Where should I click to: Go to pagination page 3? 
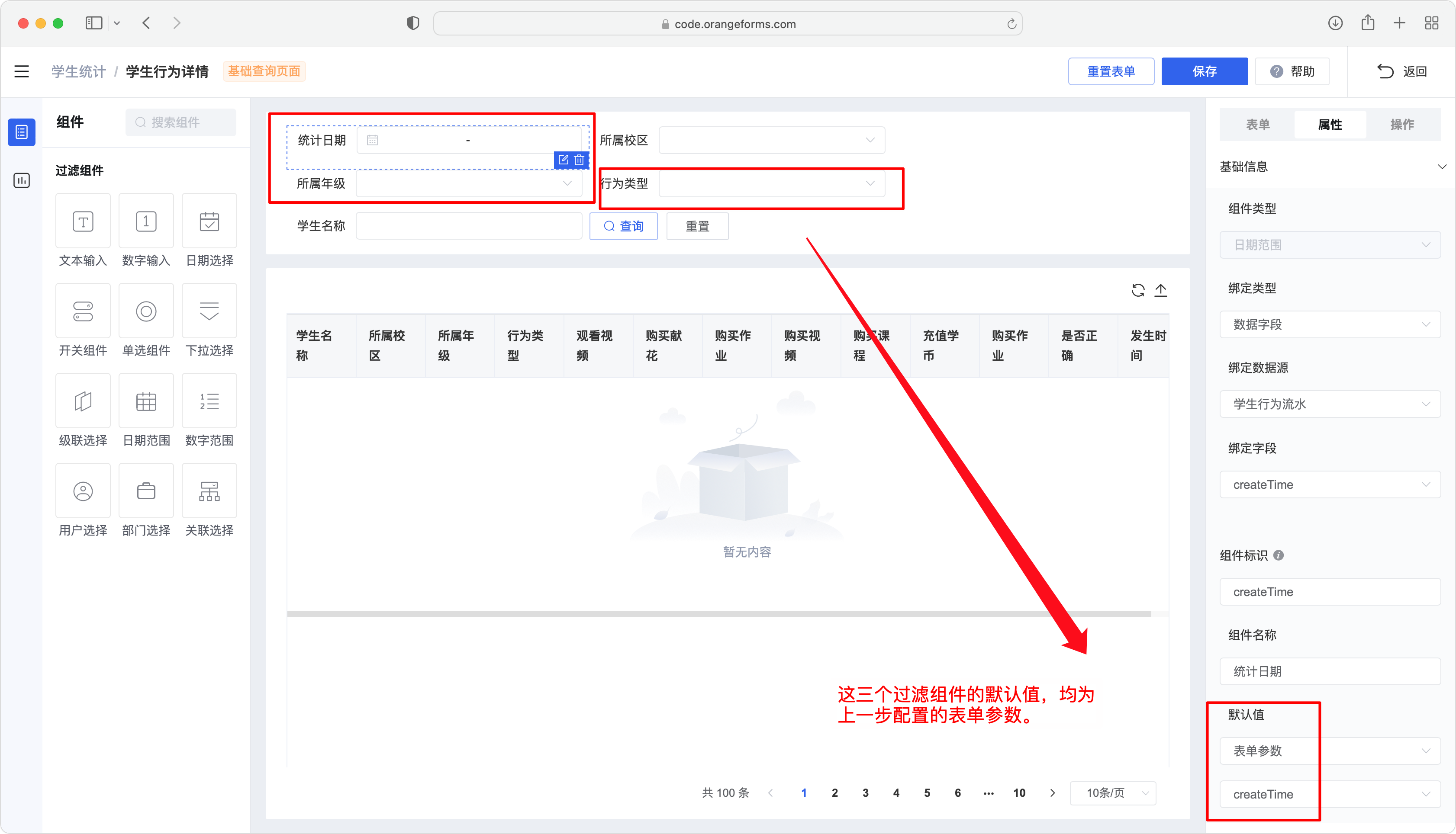[865, 793]
